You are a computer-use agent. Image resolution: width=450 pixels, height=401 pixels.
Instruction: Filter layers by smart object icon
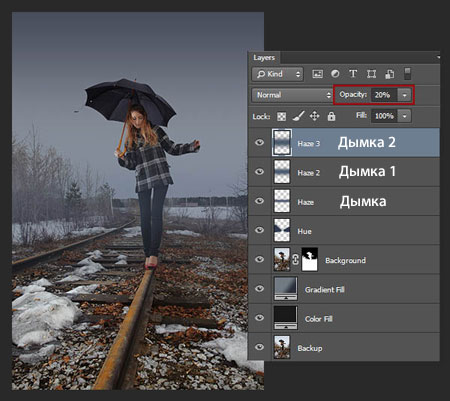click(x=389, y=74)
